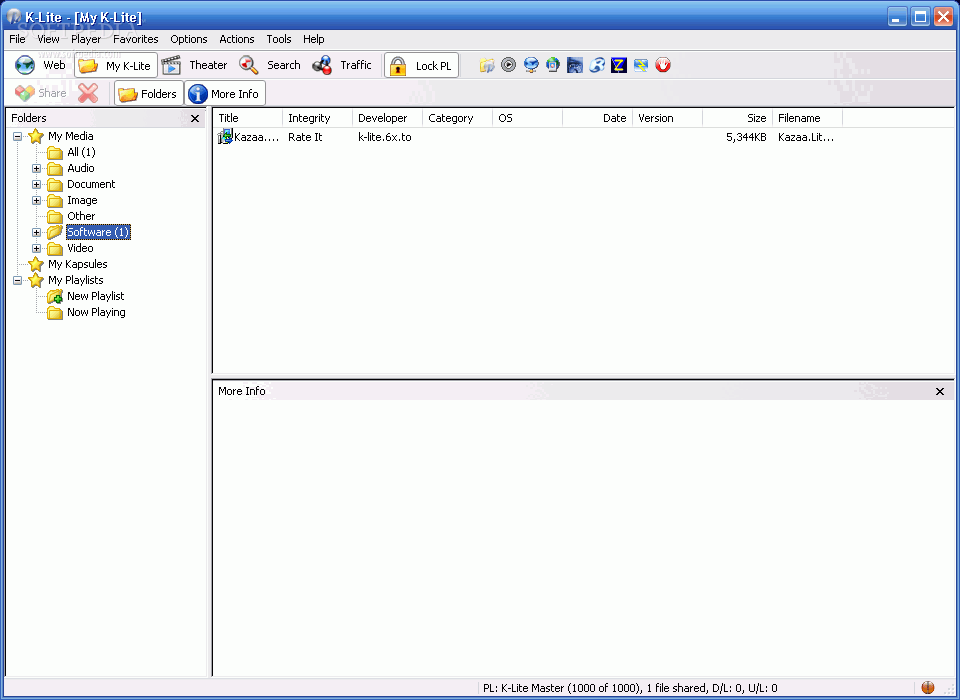Sort by the Date column header
This screenshot has height=700, width=960.
point(598,118)
